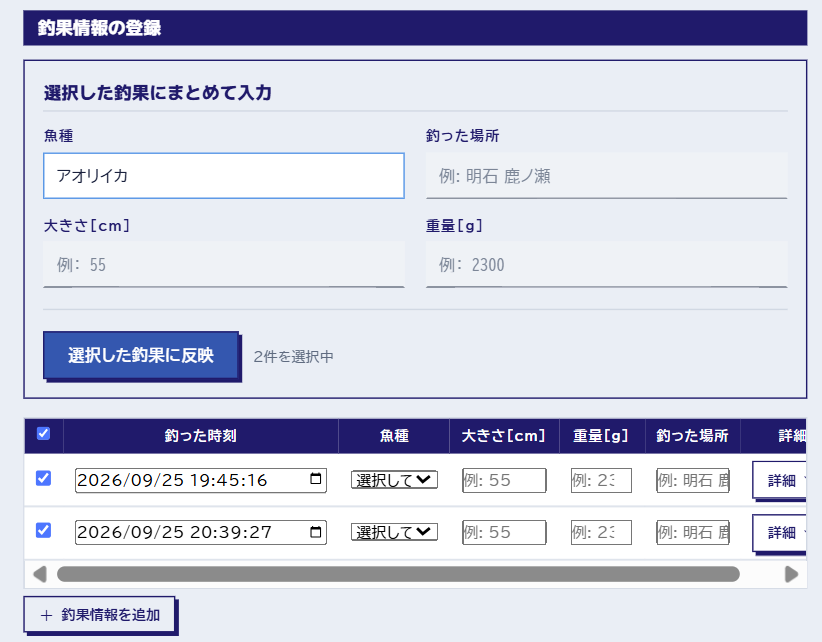Click the 釣った場所 column header

pyautogui.click(x=693, y=436)
